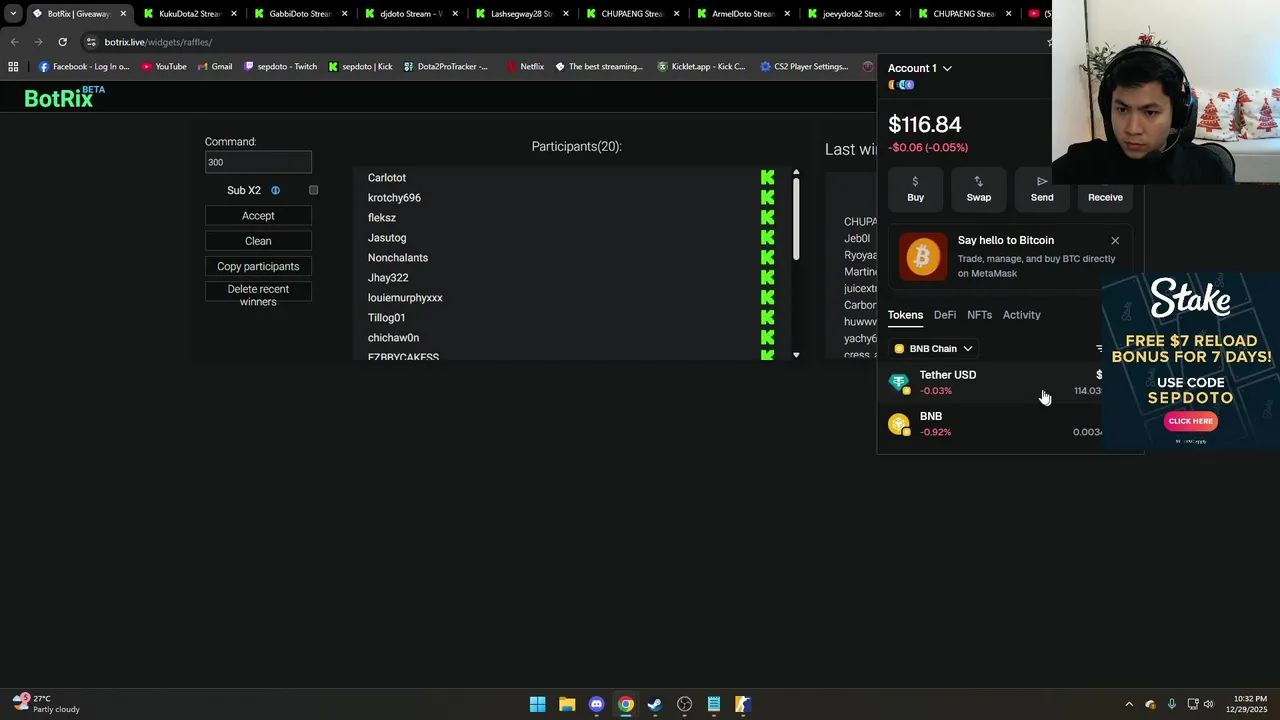This screenshot has width=1280, height=720.
Task: Open OBS Studio from the taskbar
Action: [684, 704]
